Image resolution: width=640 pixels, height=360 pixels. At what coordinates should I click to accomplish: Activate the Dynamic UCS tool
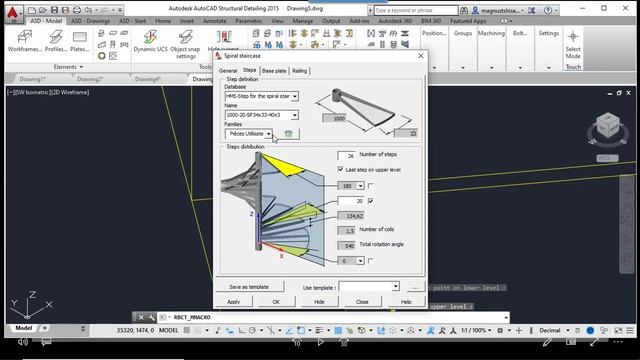coord(151,41)
